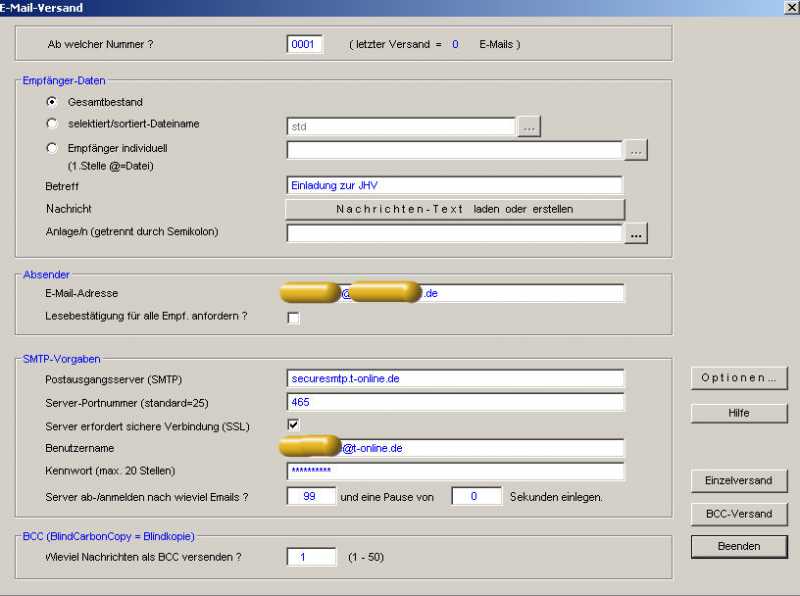Start Einzelversand sending
This screenshot has height=596, width=800.
pos(739,480)
